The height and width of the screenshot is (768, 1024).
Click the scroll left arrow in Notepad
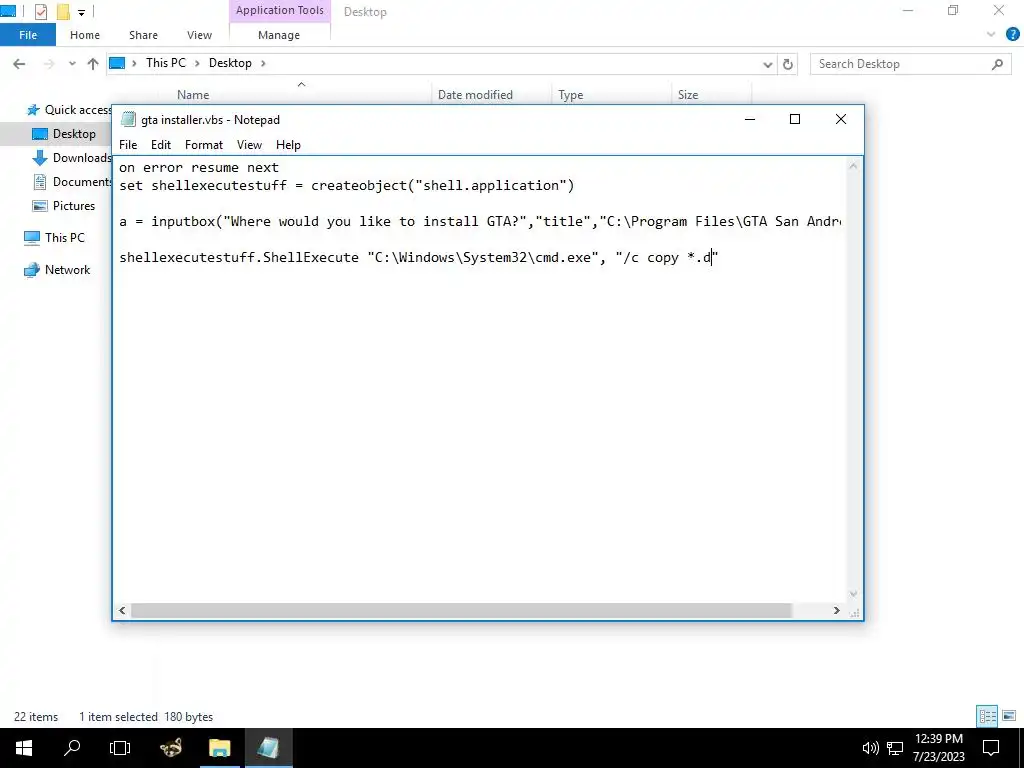click(122, 611)
